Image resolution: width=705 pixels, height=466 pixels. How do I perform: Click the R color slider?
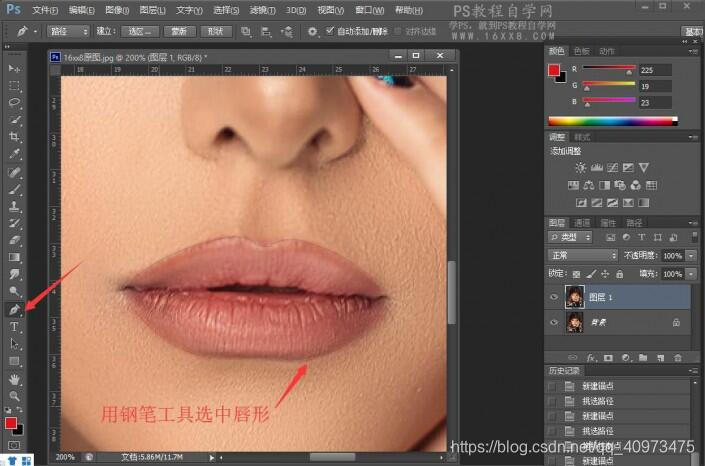tap(609, 68)
